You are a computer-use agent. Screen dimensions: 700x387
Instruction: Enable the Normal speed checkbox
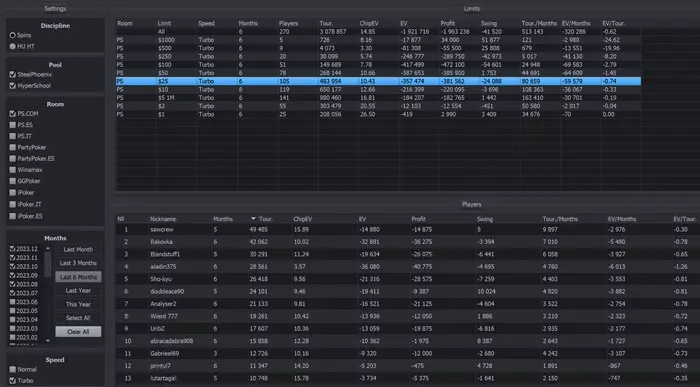pyautogui.click(x=12, y=369)
